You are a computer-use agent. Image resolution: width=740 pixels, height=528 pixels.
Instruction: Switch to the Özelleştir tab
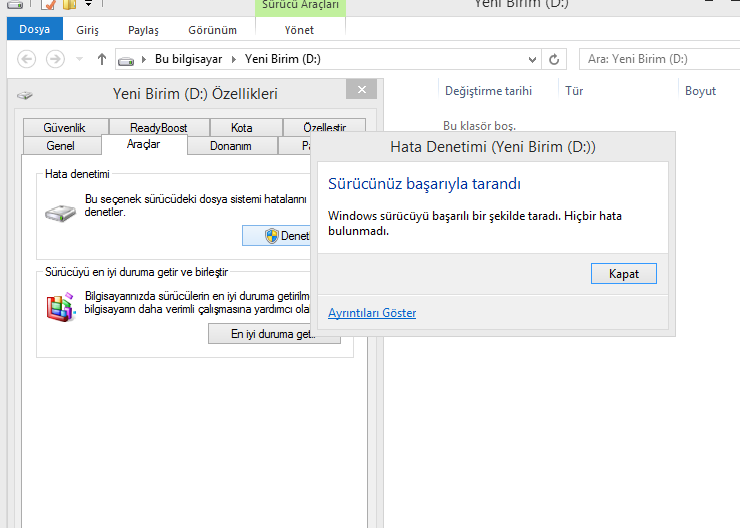(x=324, y=126)
